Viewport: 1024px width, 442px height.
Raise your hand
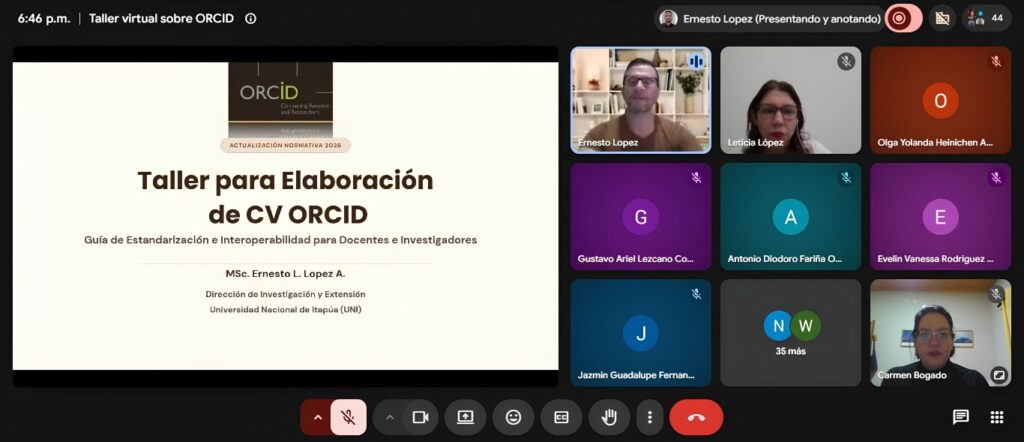pos(609,417)
